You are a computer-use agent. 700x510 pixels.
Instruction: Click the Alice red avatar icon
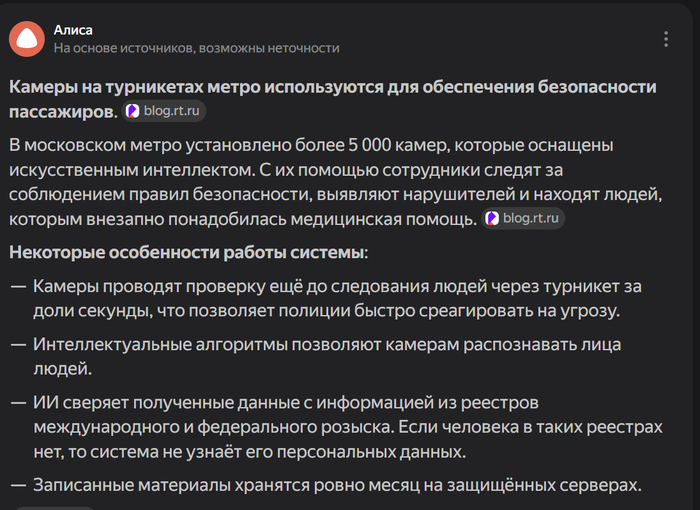pyautogui.click(x=26, y=39)
